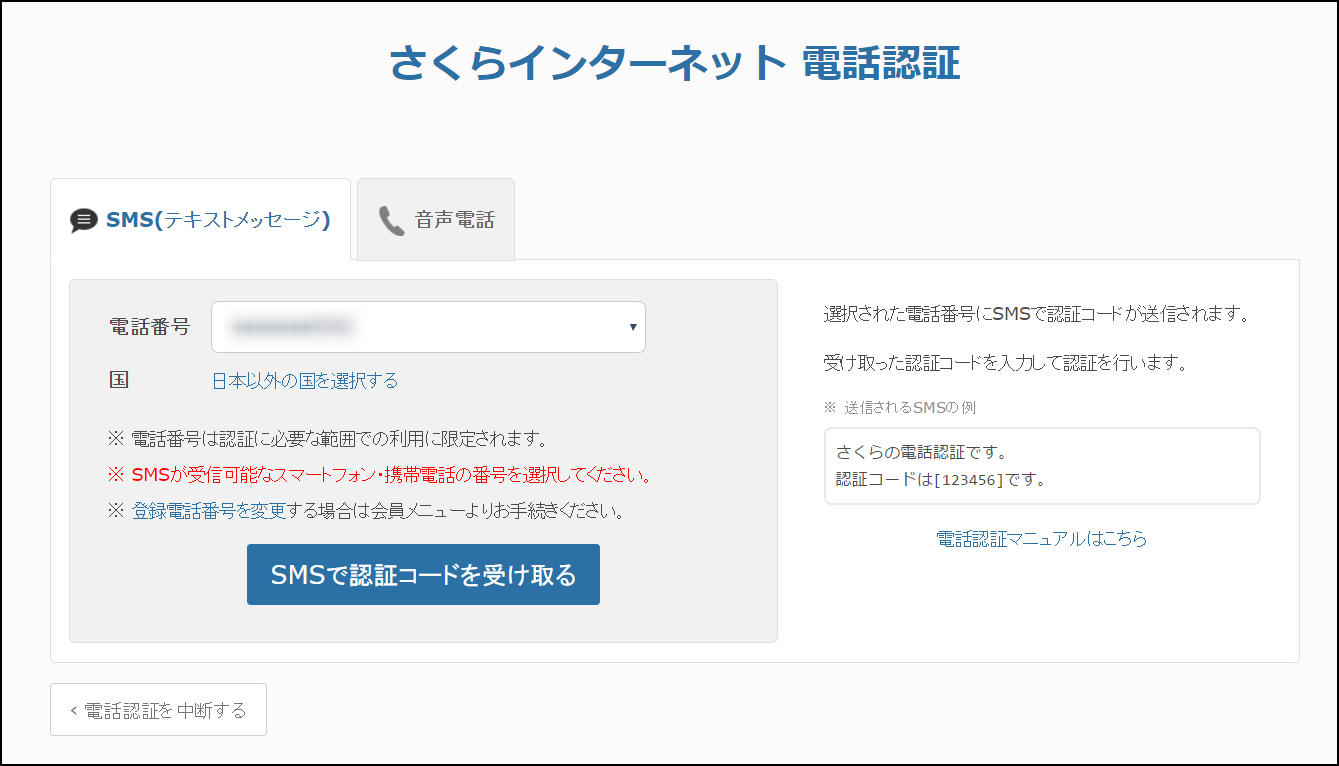The image size is (1339, 766).
Task: Select the SMS(テキストメッセージ) tab
Action: (217, 220)
